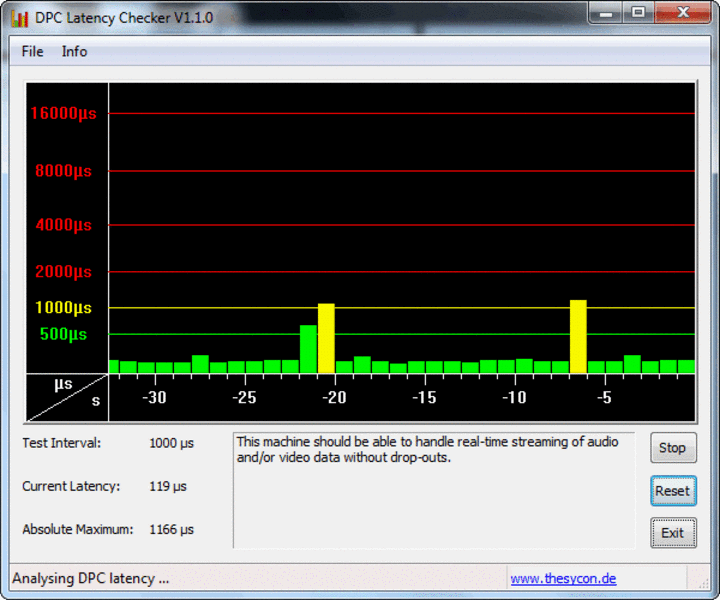
Task: Click the yellow latency bar near -7 seconds
Action: point(578,336)
